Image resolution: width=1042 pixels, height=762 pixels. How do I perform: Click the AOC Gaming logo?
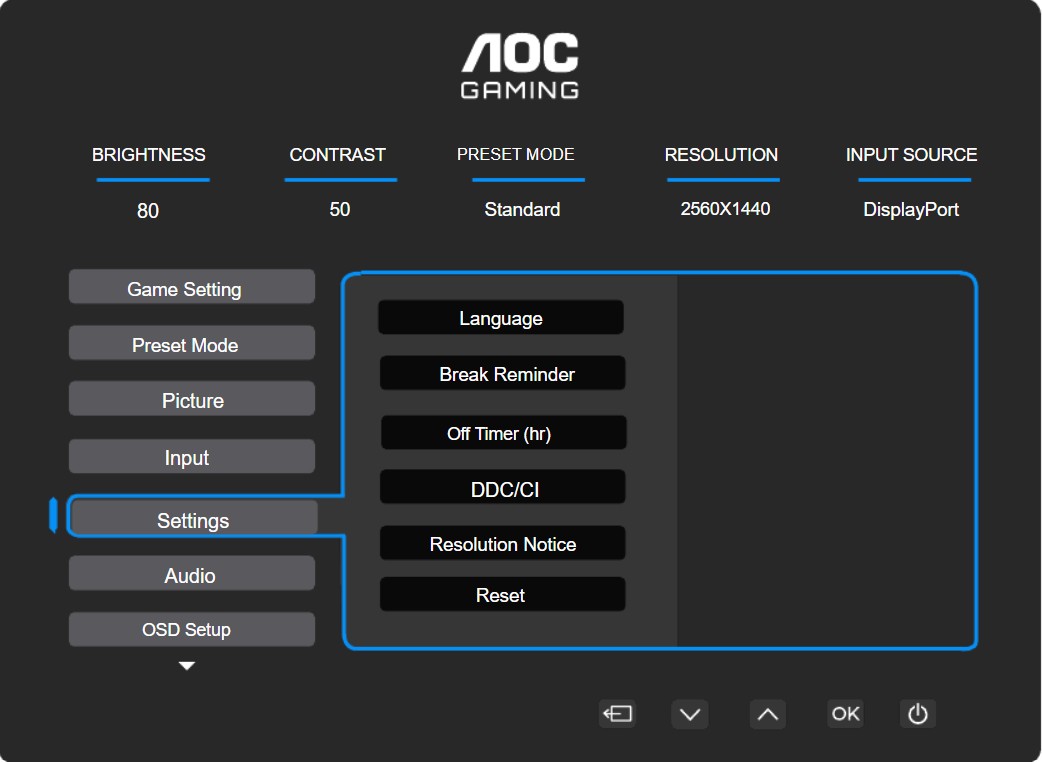tap(520, 66)
